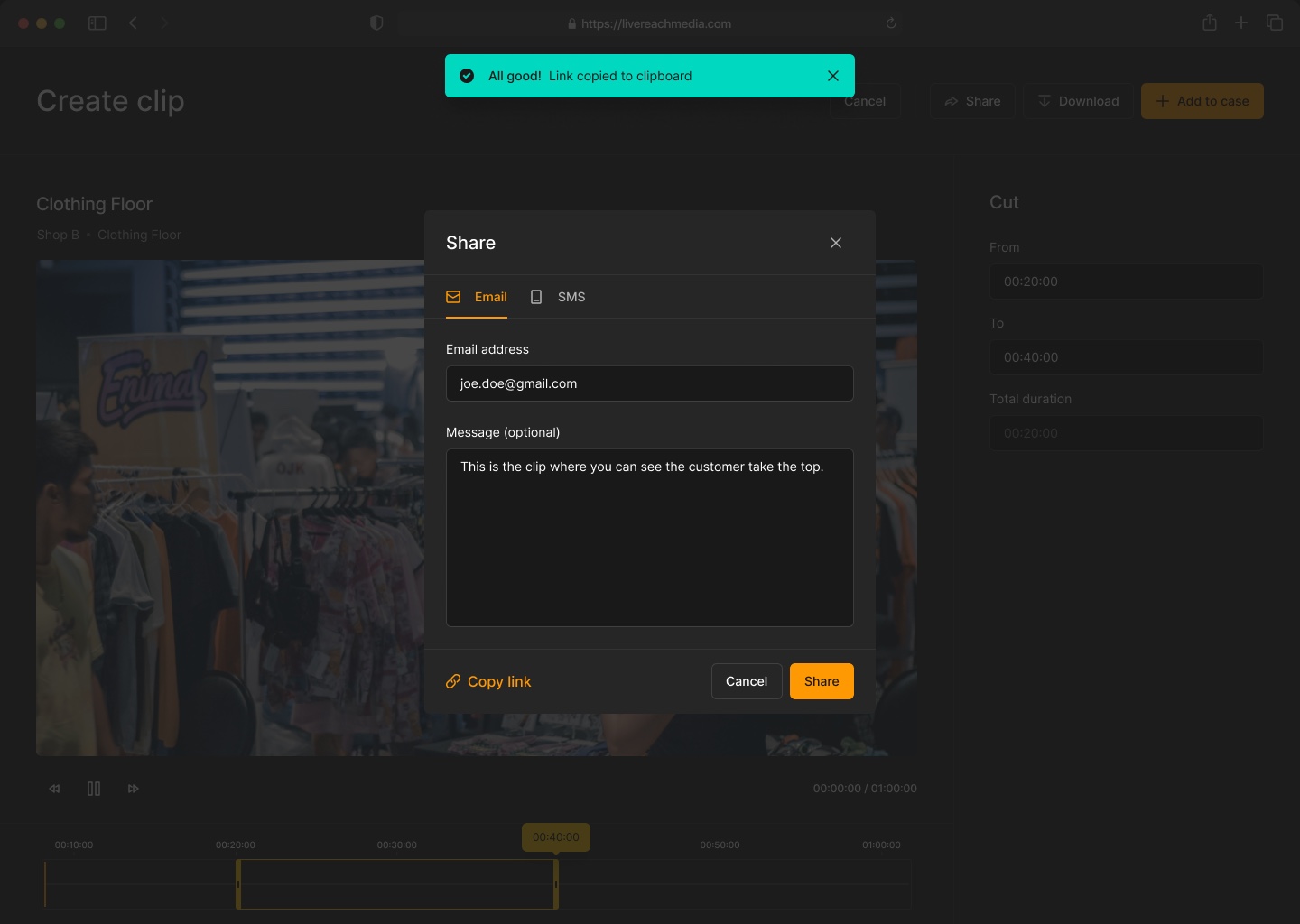Click the 00:40:00 timeline marker label
Image resolution: width=1300 pixels, height=924 pixels.
click(x=556, y=837)
